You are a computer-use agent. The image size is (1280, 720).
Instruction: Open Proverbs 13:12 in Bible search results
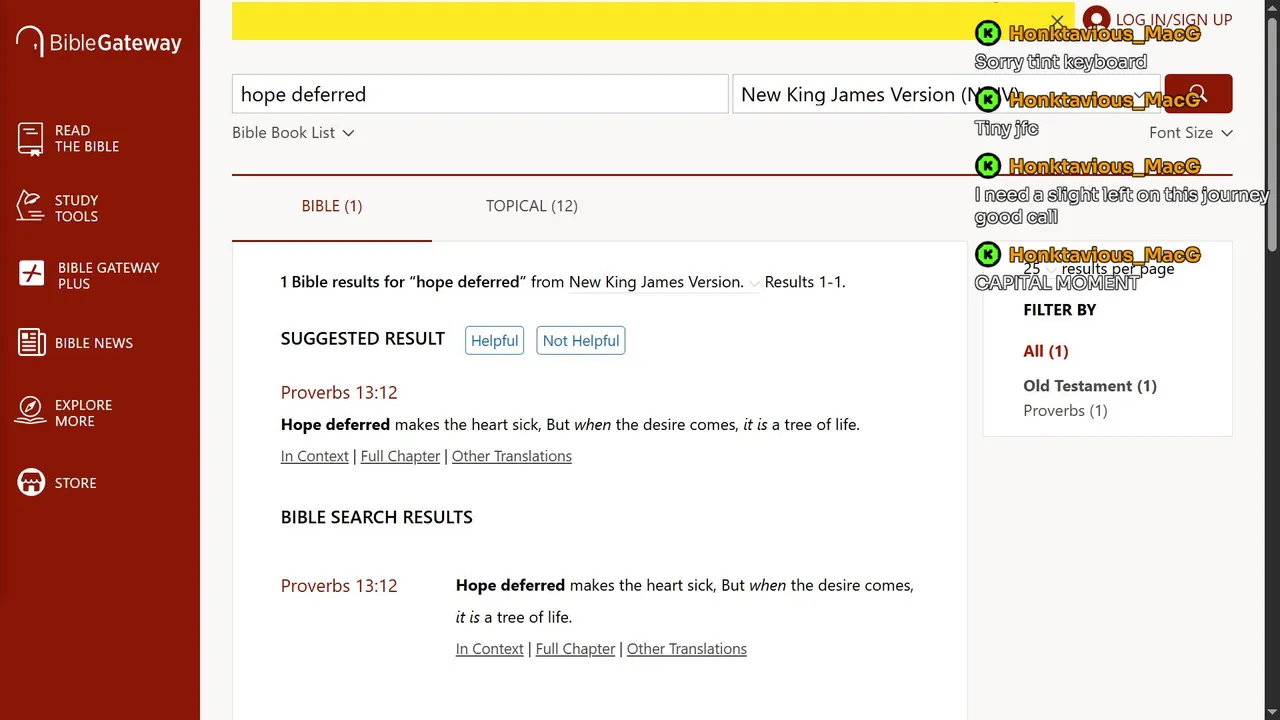coord(339,585)
